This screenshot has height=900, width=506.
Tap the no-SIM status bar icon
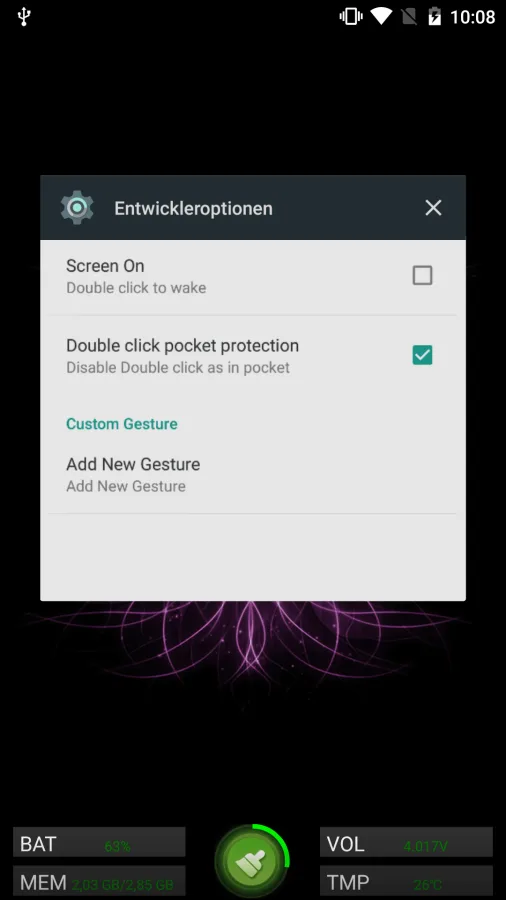click(x=409, y=17)
